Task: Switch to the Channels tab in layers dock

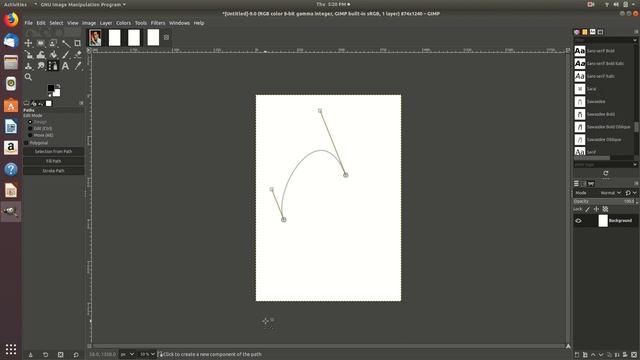Action: [584, 184]
